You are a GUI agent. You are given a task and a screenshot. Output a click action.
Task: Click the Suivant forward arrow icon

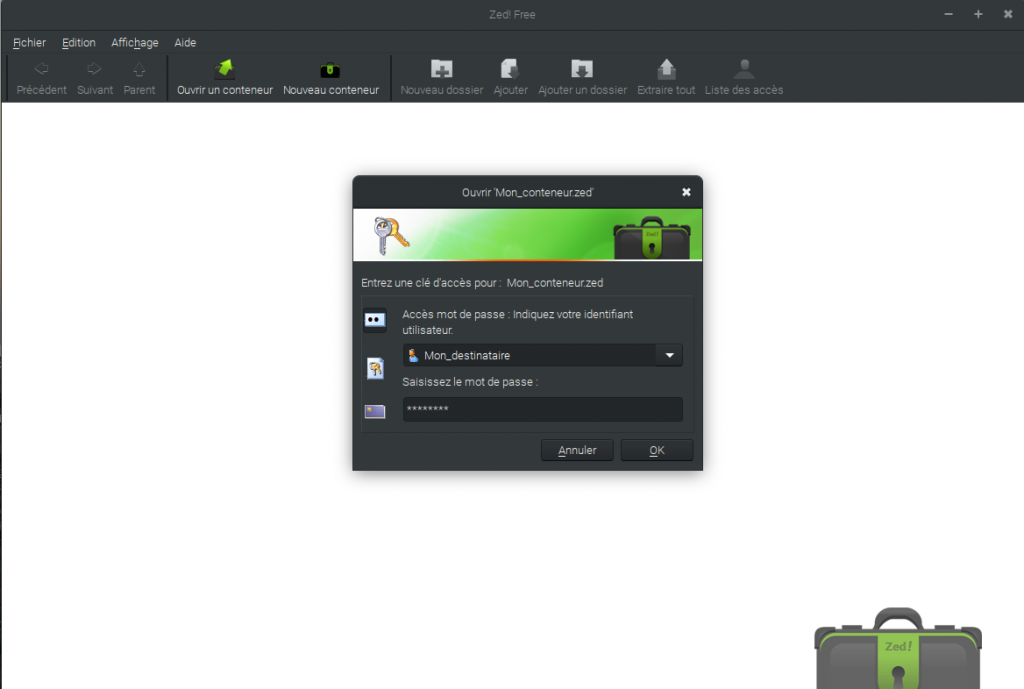[95, 69]
